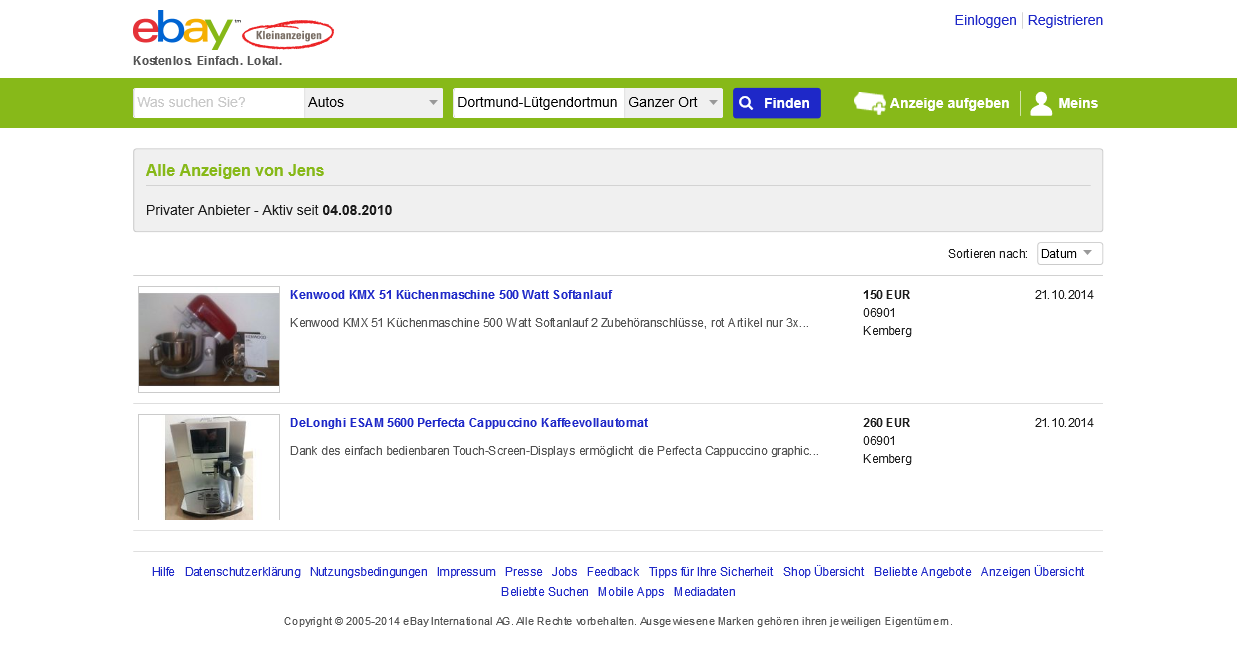Click the '150 EUR' price text
The image size is (1237, 661).
pos(887,295)
